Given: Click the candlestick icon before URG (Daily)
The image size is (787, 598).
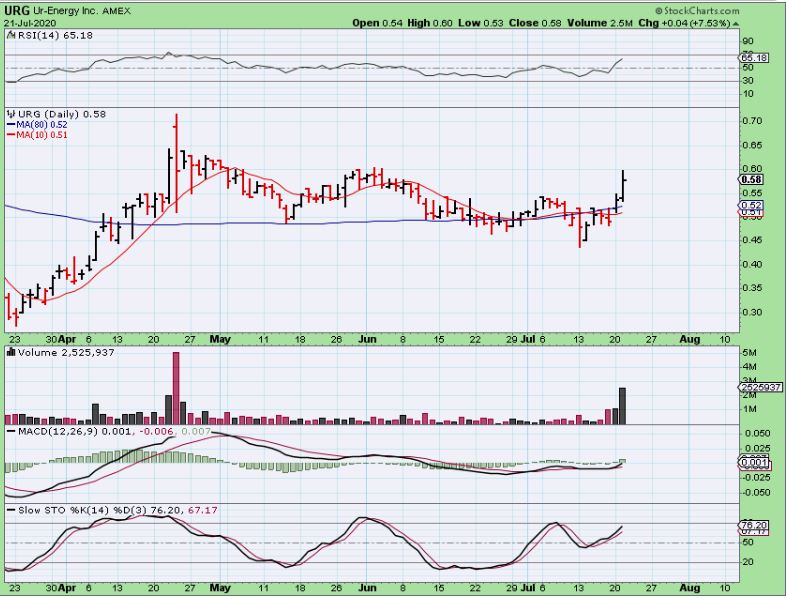Looking at the screenshot, I should (11, 114).
